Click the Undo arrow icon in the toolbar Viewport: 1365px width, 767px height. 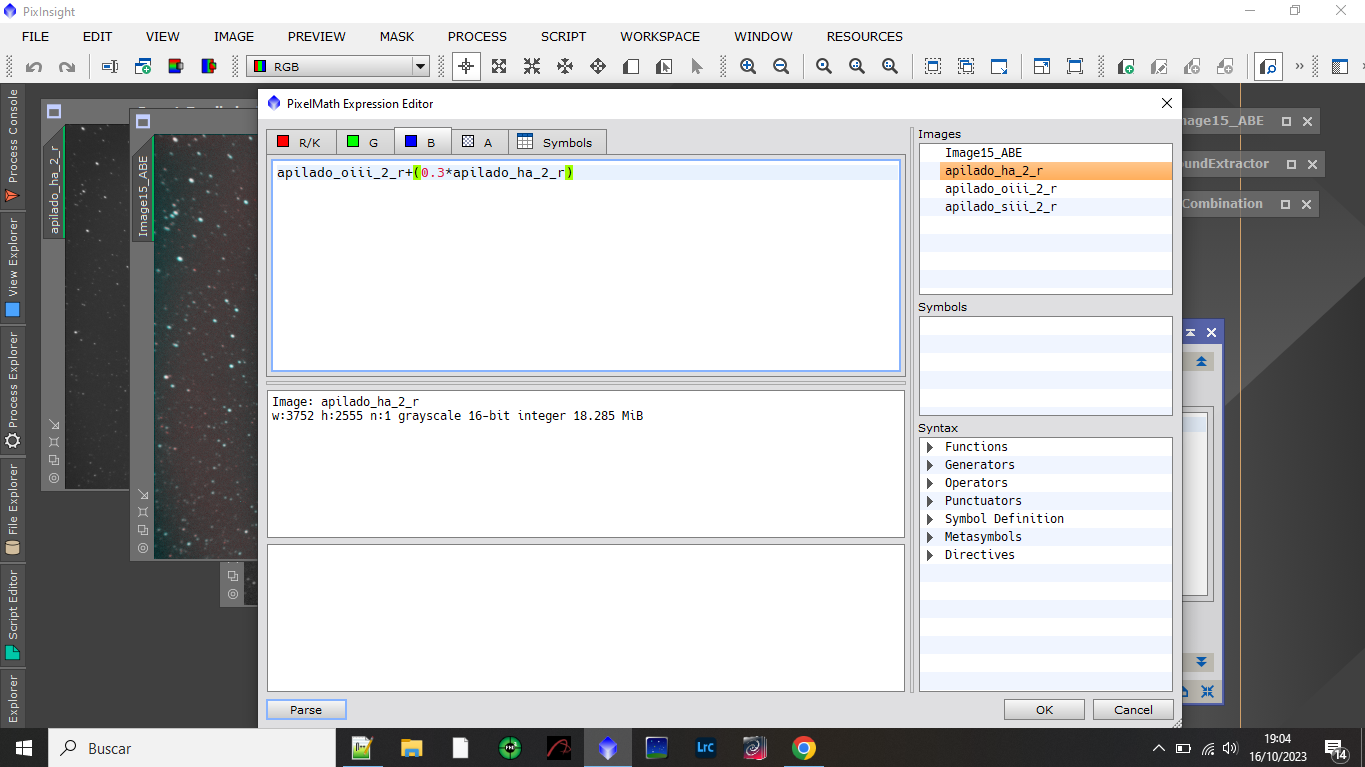click(34, 67)
